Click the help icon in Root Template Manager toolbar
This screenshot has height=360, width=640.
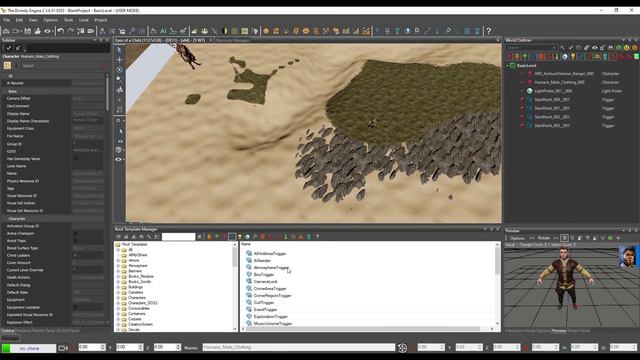pyautogui.click(x=317, y=236)
